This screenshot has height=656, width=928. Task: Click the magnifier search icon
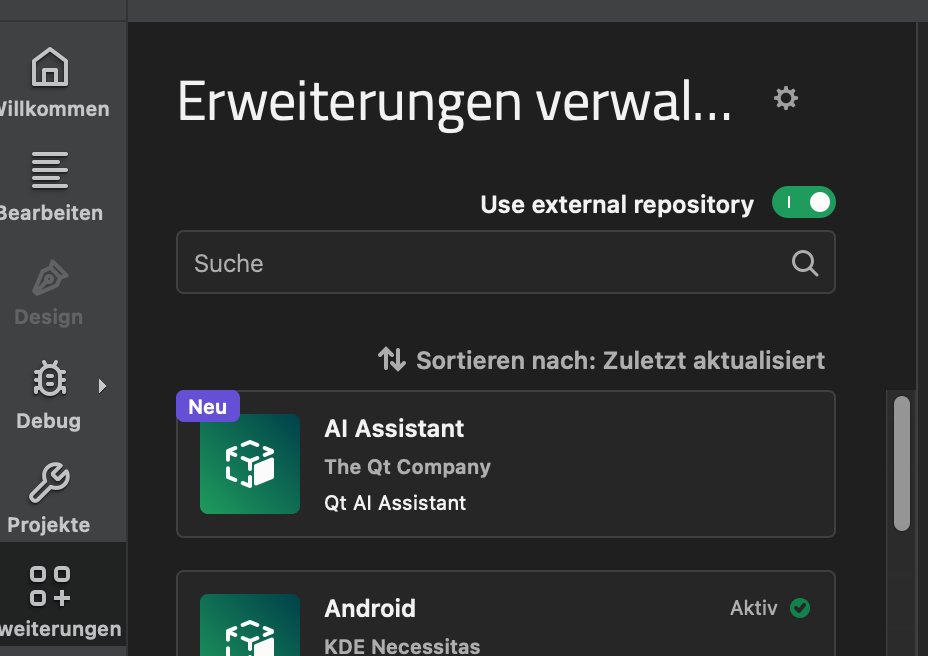pyautogui.click(x=805, y=263)
